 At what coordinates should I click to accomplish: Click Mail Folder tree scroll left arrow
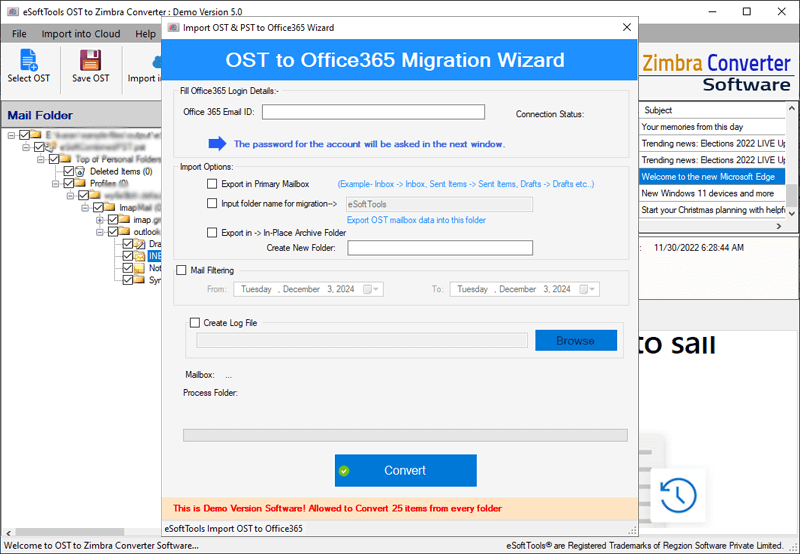click(8, 533)
